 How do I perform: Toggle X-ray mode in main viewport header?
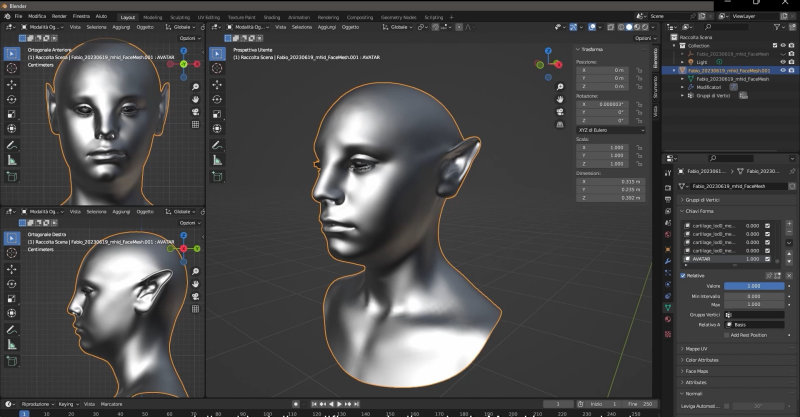point(610,27)
